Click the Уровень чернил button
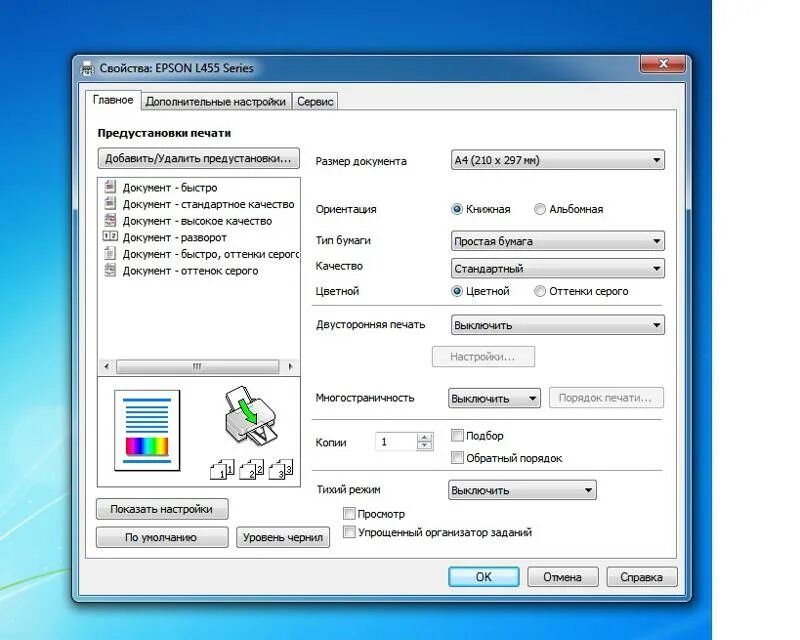The image size is (800, 640). click(x=283, y=537)
